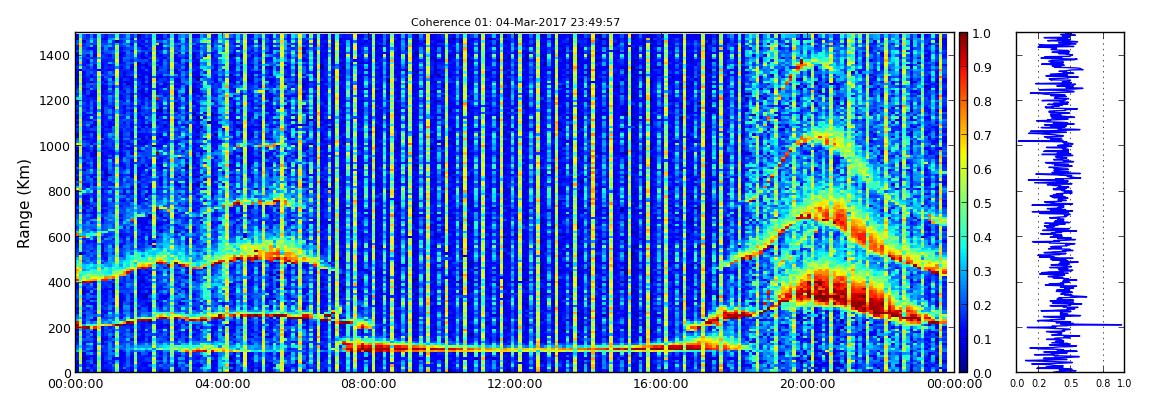1150x407 pixels.
Task: Click the 1200 tick on the range axis
Action: pos(54,100)
